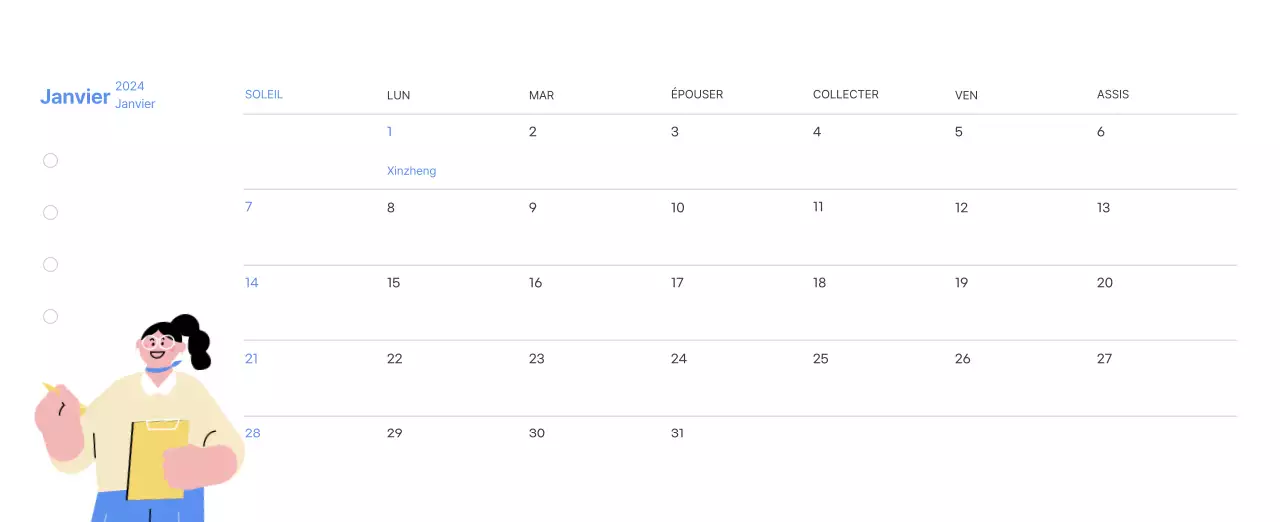Pick date 17 on the calendar
This screenshot has width=1280, height=522.
[x=677, y=283]
